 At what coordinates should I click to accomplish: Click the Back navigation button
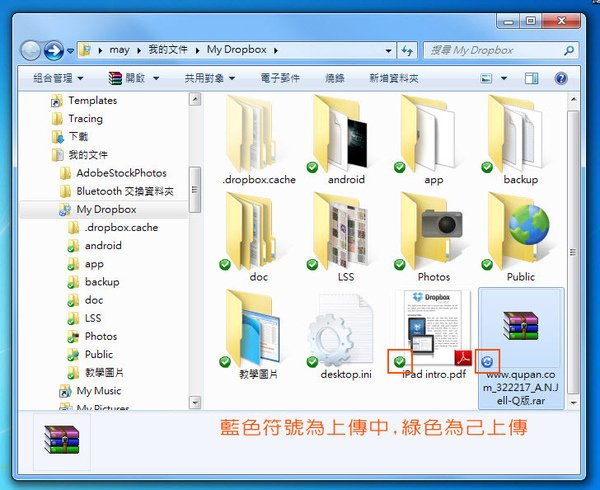pos(30,50)
